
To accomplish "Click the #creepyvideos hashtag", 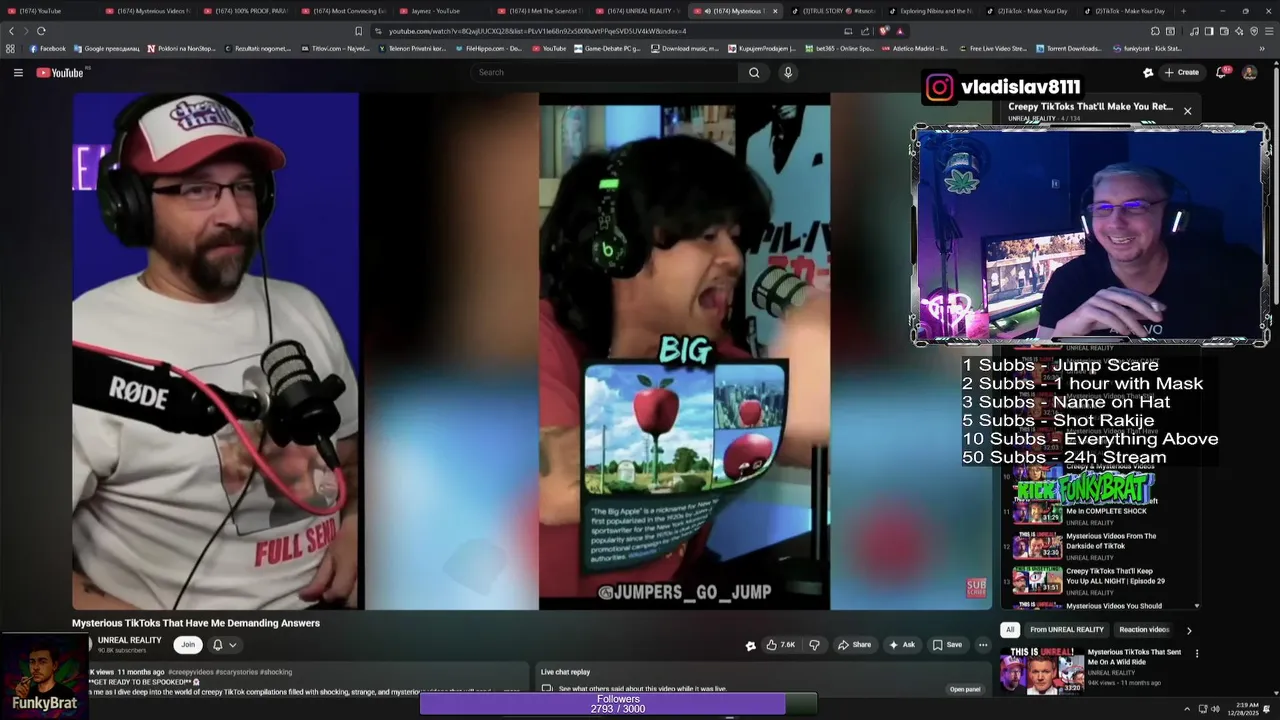I will [191, 672].
